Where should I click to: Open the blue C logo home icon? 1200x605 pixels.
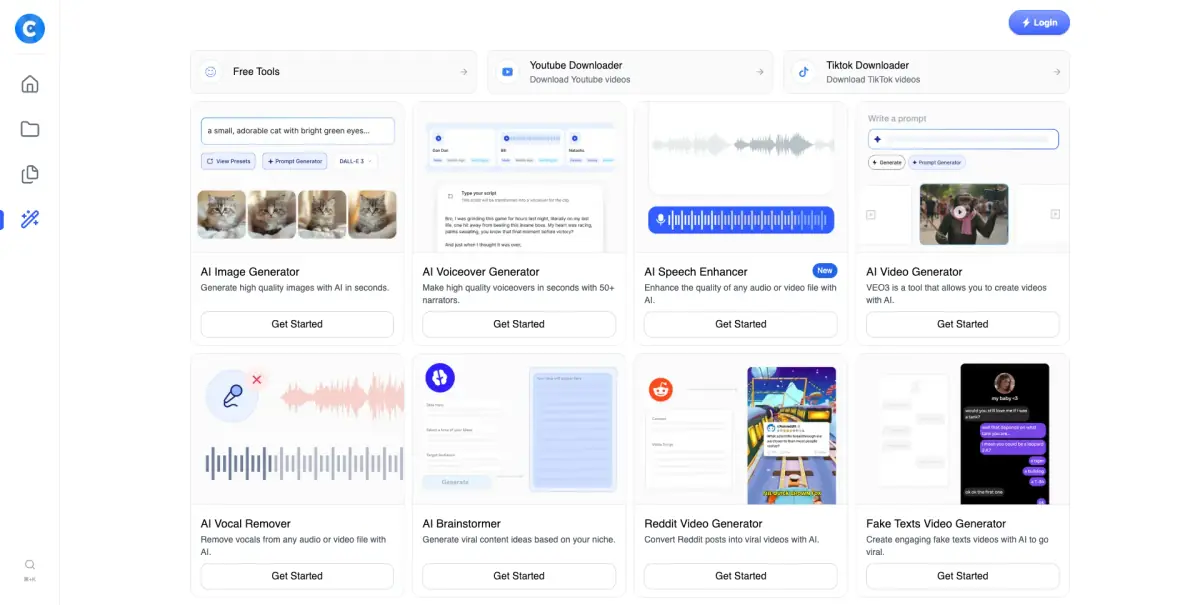(30, 29)
